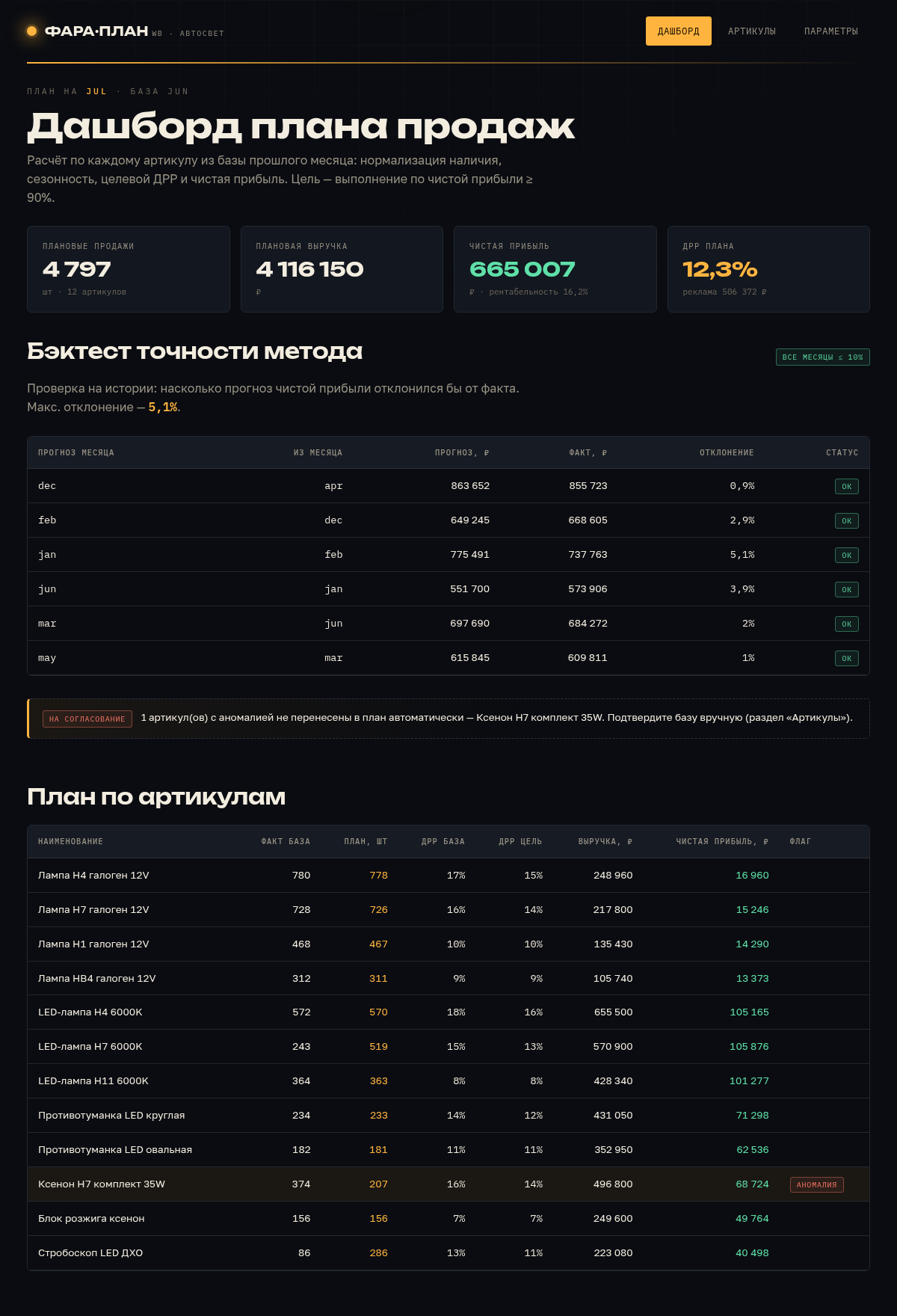The width and height of the screenshot is (897, 1316).
Task: Select row Лампа HB4 галоген 12V
Action: tap(449, 978)
